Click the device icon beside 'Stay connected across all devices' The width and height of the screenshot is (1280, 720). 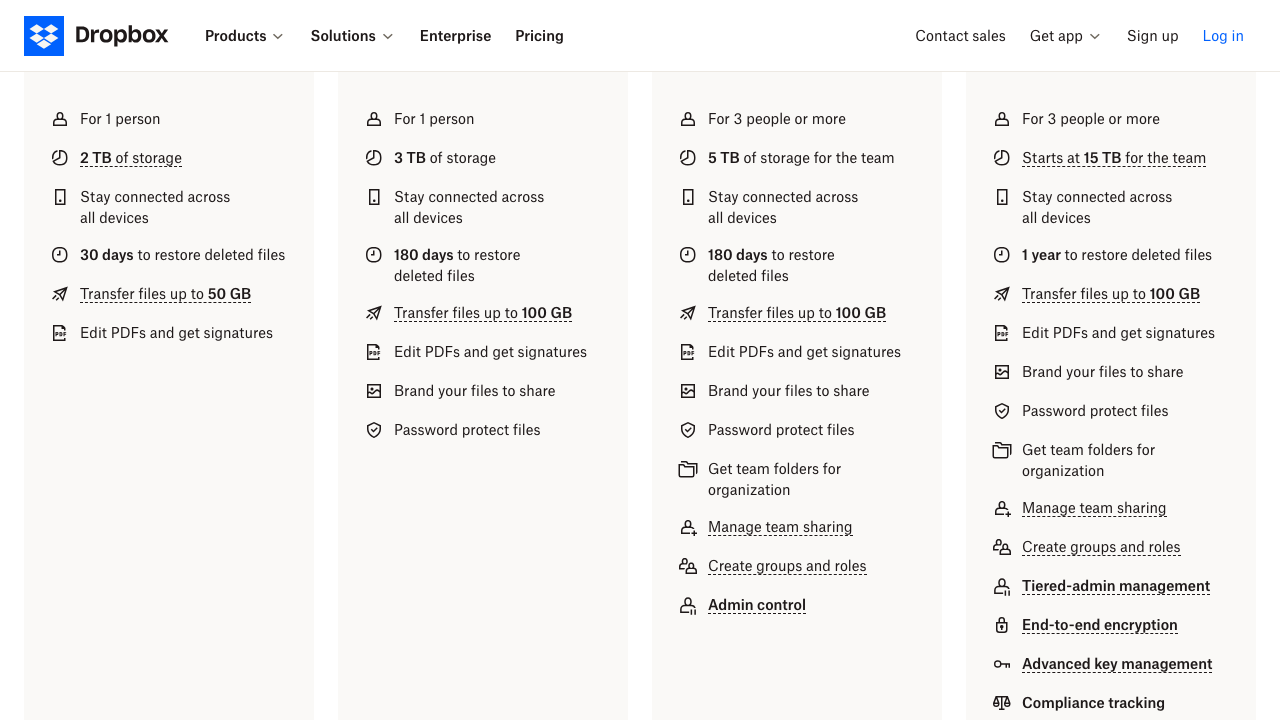tap(58, 197)
